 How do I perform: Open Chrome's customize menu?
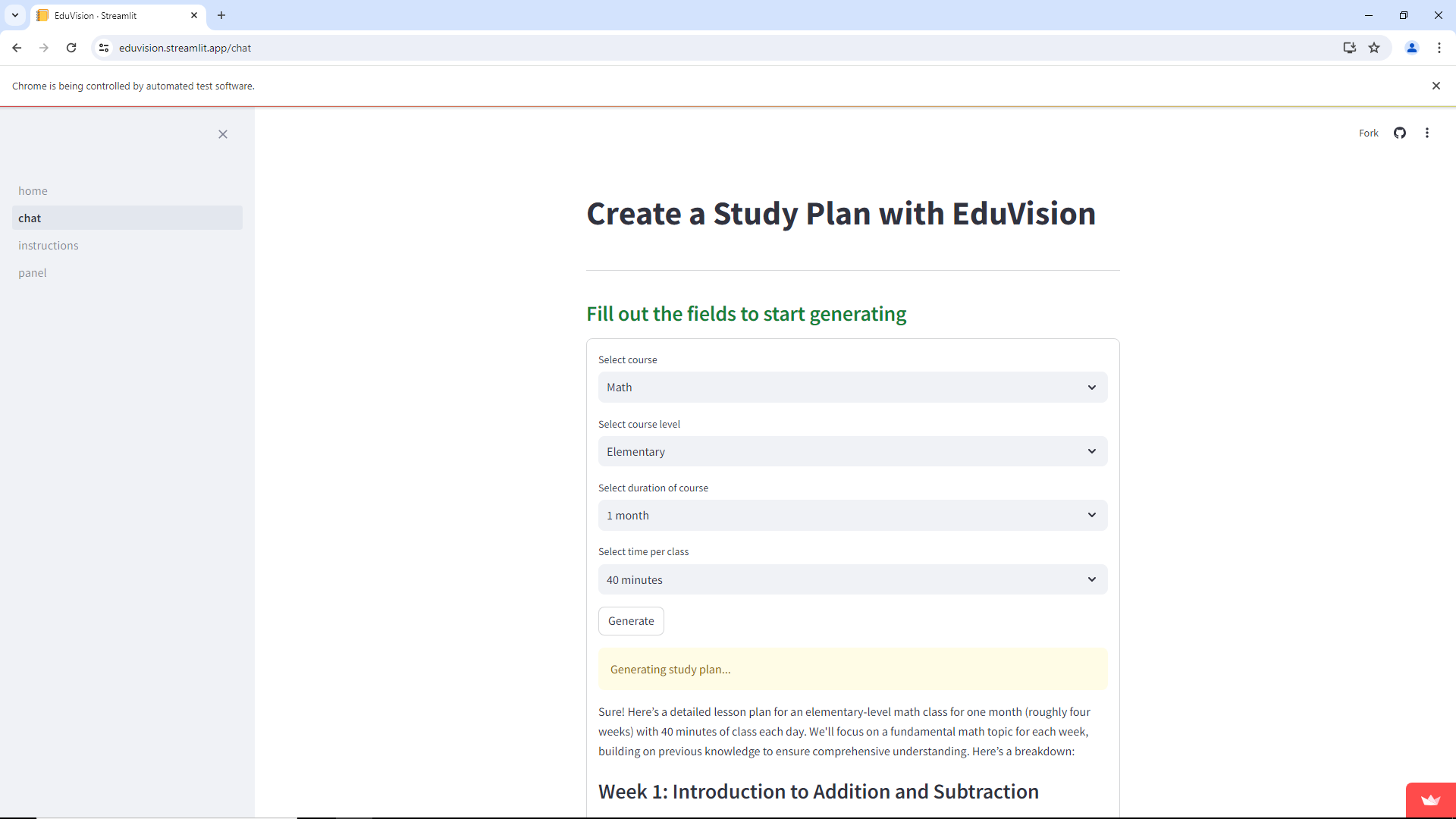1439,47
